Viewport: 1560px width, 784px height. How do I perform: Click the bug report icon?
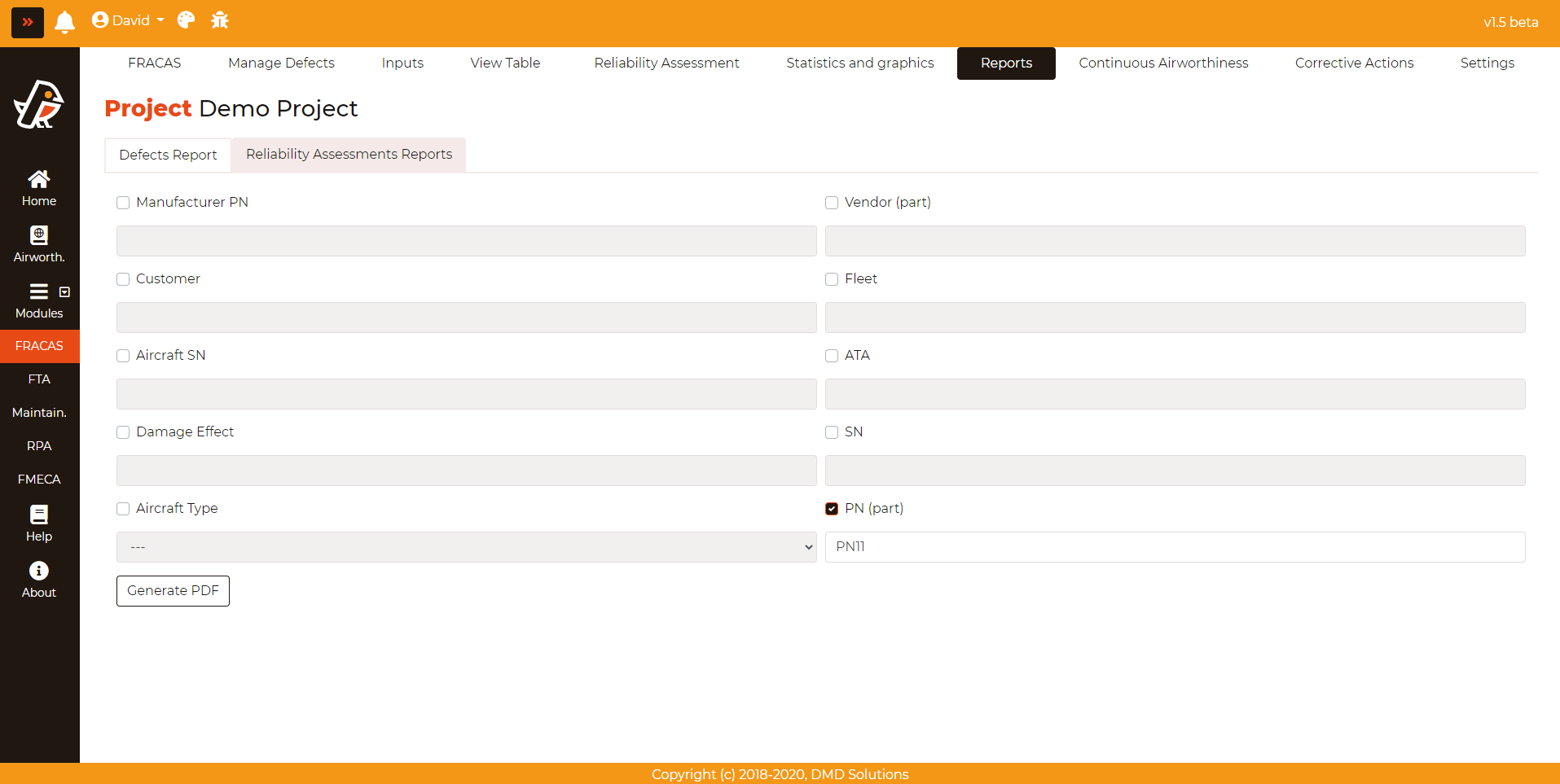220,20
